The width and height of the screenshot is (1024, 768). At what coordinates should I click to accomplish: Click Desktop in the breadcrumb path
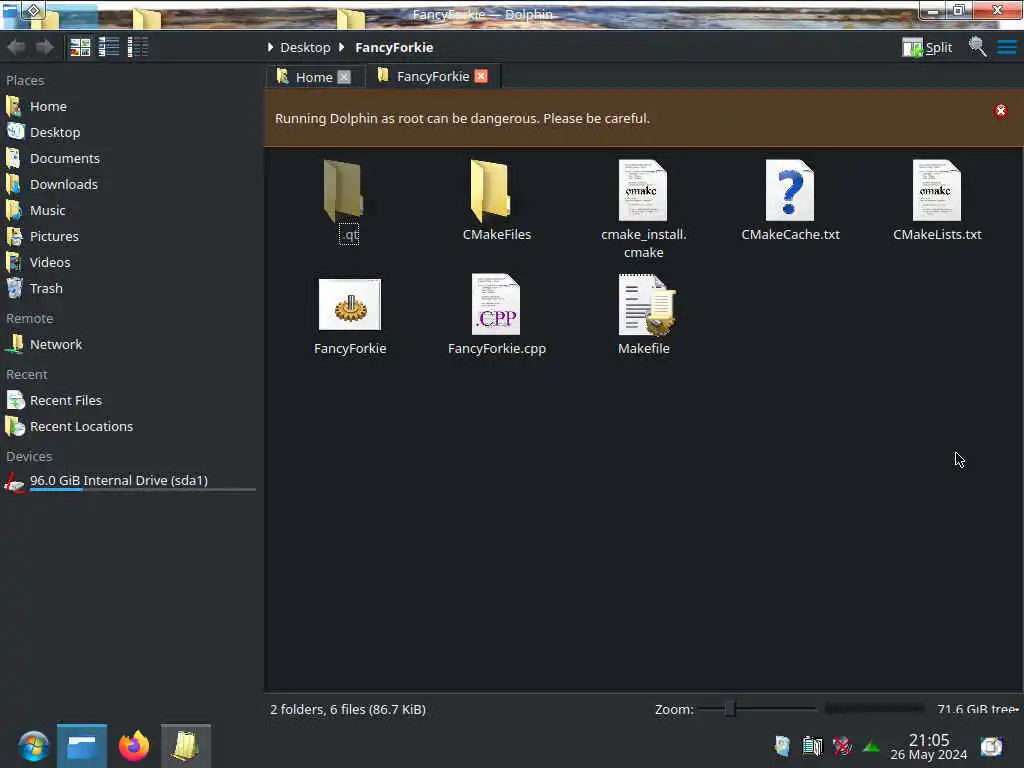[305, 48]
